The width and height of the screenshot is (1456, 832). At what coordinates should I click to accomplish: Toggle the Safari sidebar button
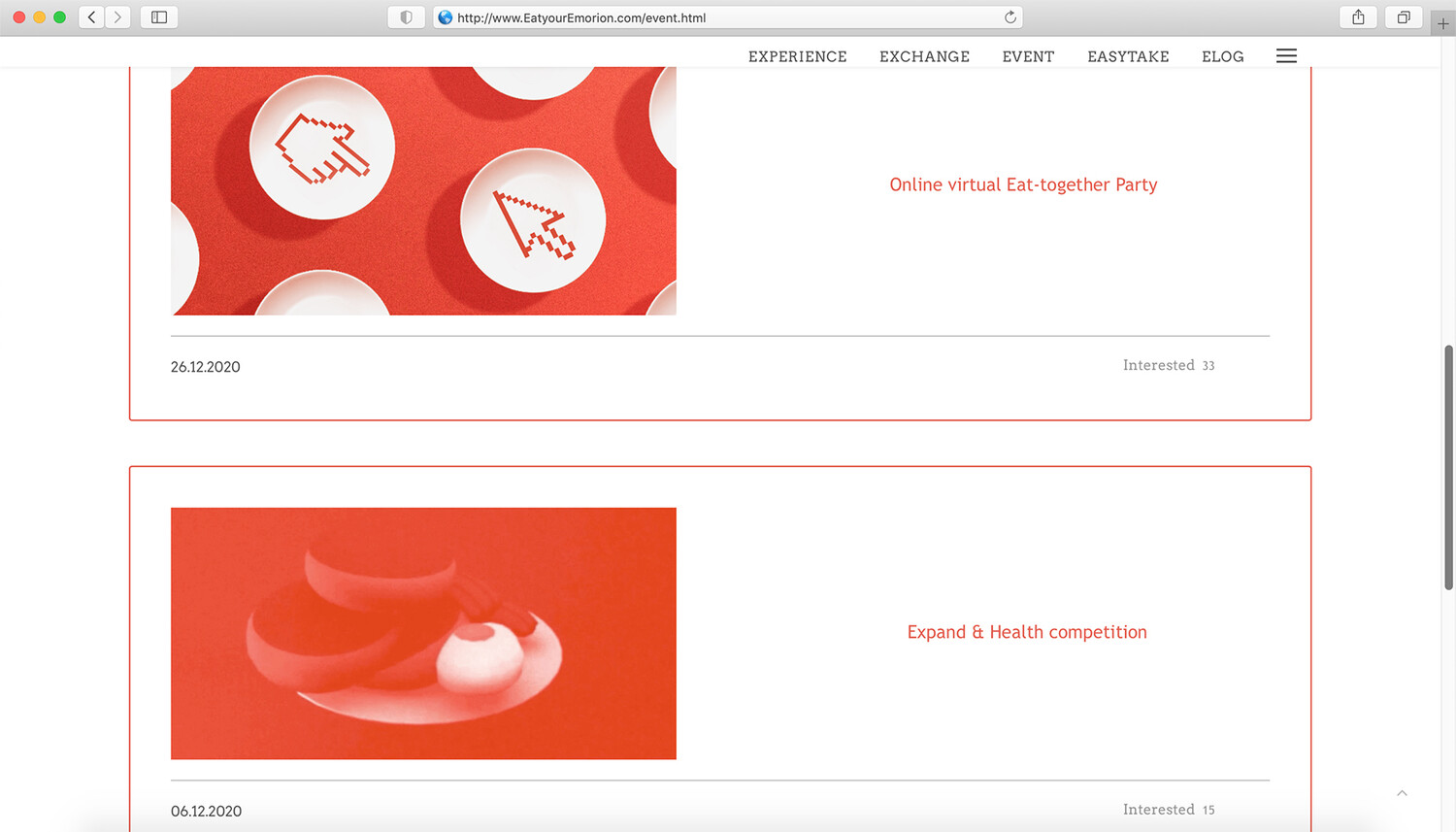click(159, 17)
